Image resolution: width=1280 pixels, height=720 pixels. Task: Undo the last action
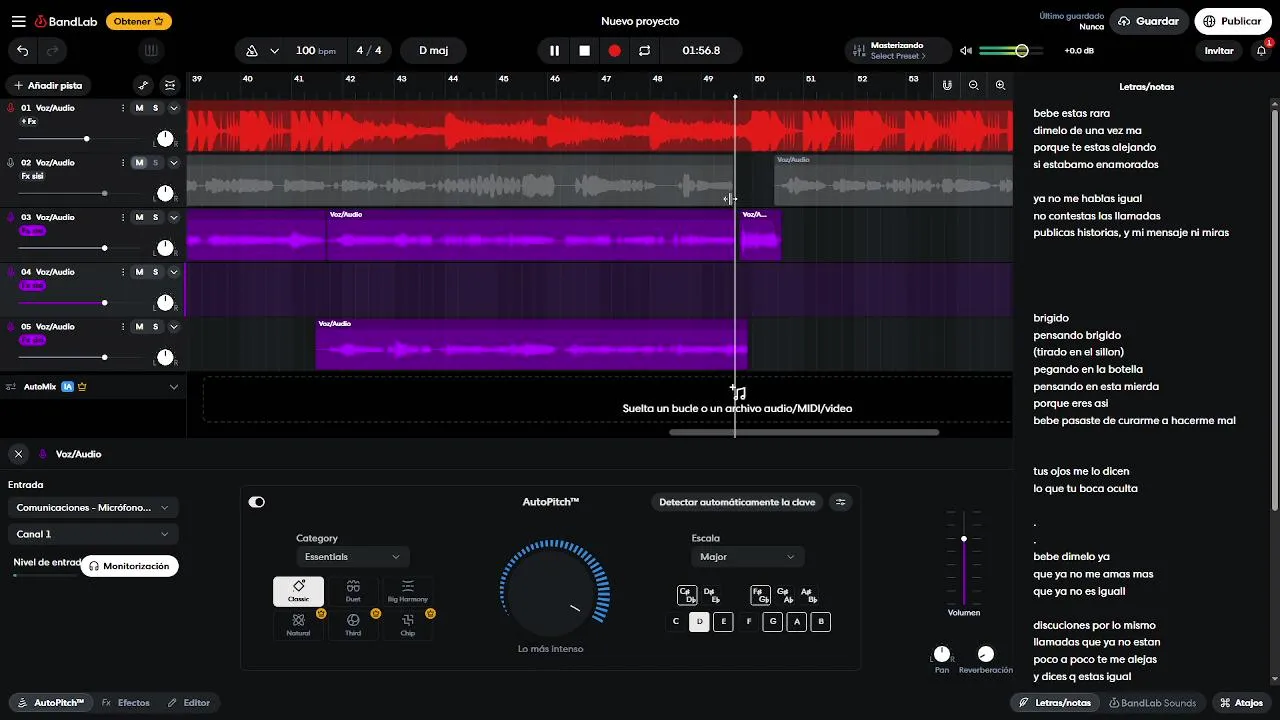[23, 50]
